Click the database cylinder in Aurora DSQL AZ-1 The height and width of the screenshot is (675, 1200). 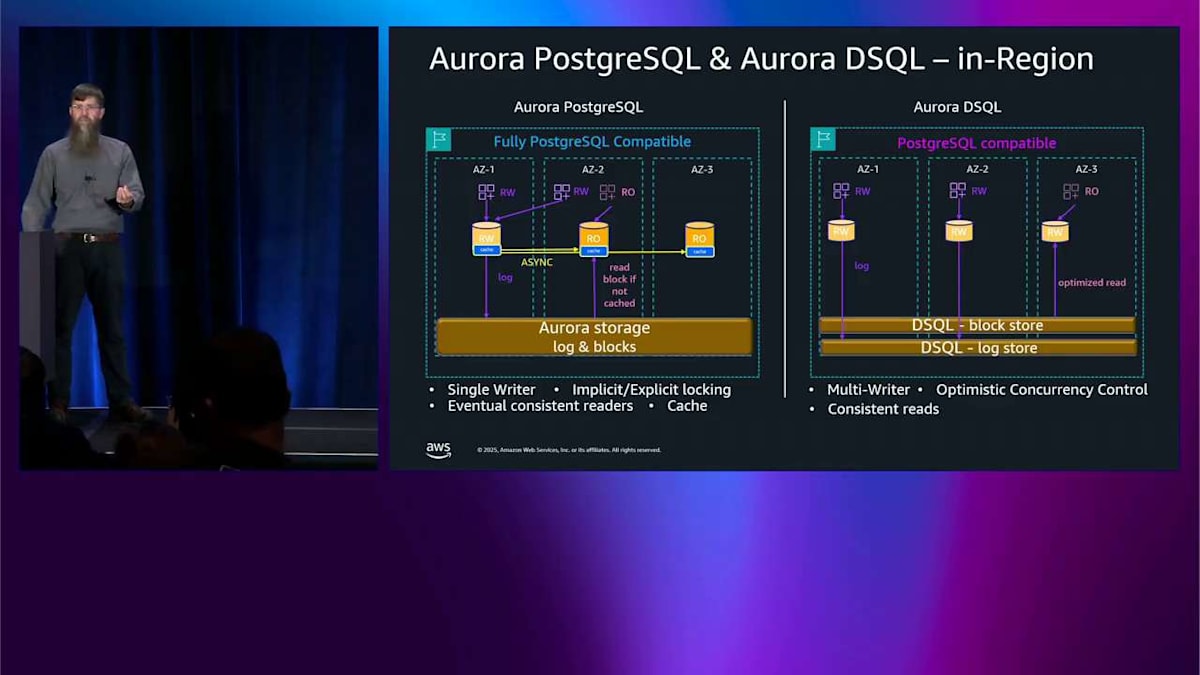841,231
